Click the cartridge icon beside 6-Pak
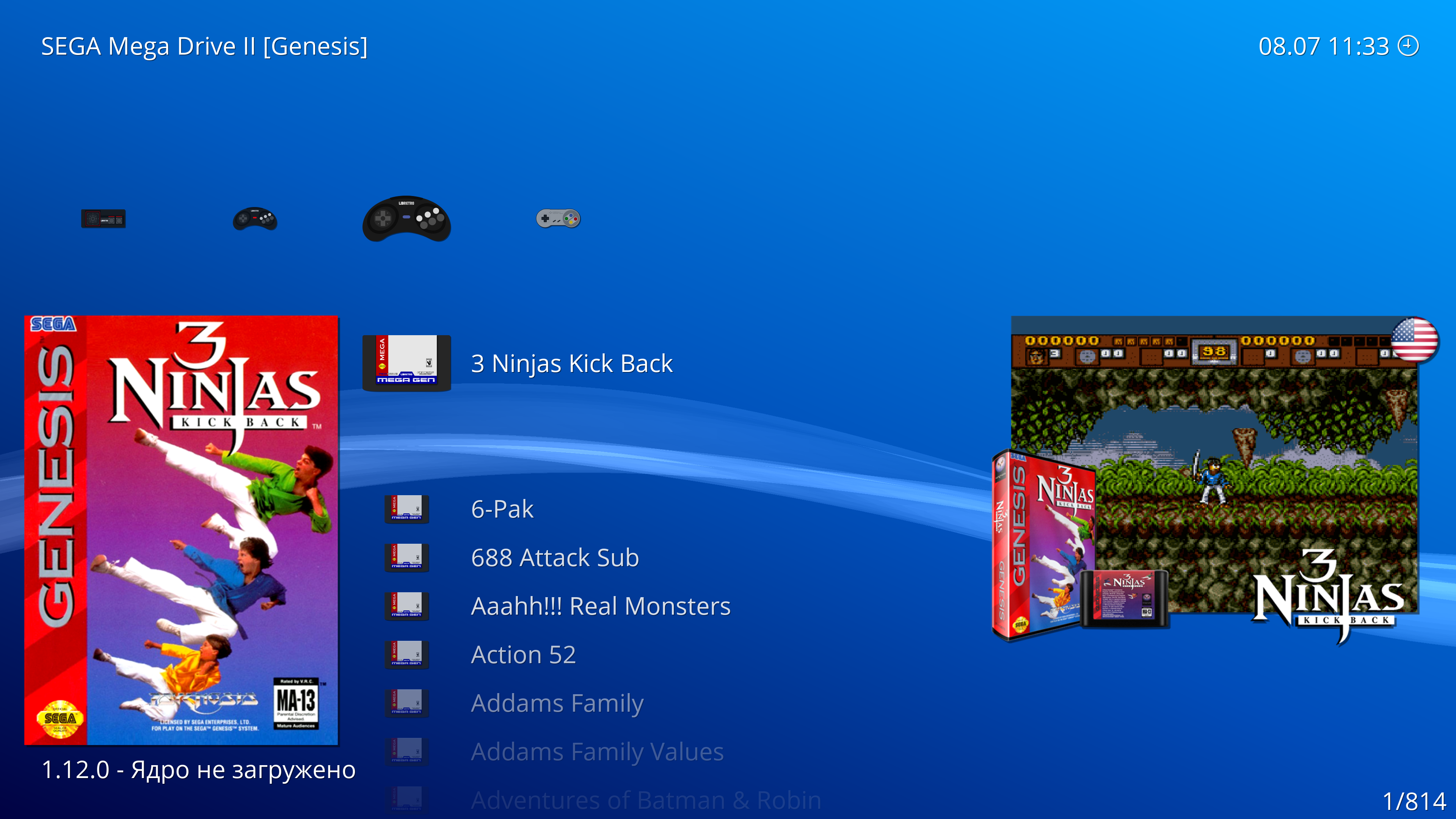1456x819 pixels. [406, 509]
